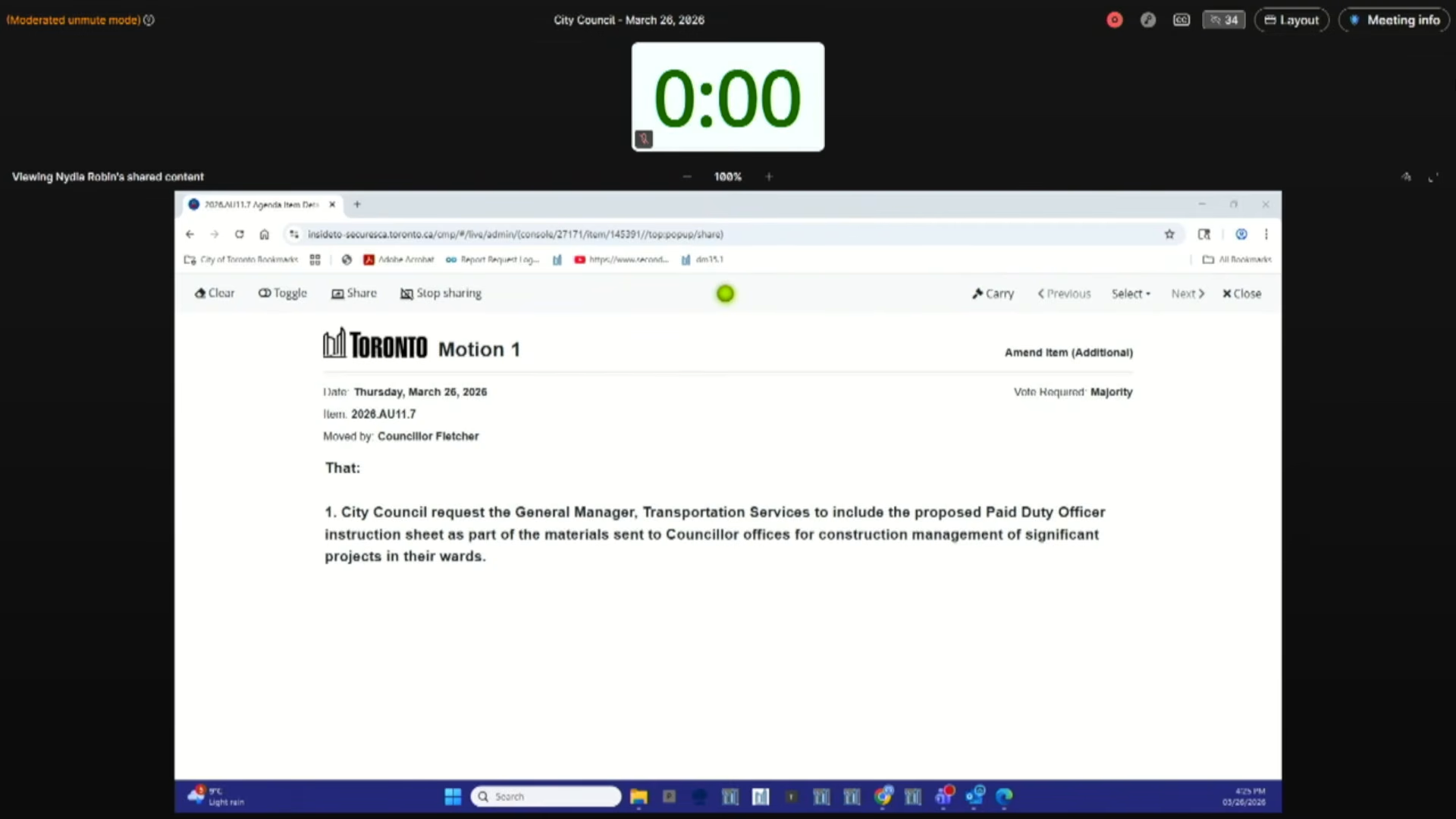The width and height of the screenshot is (1456, 819).
Task: Open Meeting info
Action: click(x=1394, y=20)
